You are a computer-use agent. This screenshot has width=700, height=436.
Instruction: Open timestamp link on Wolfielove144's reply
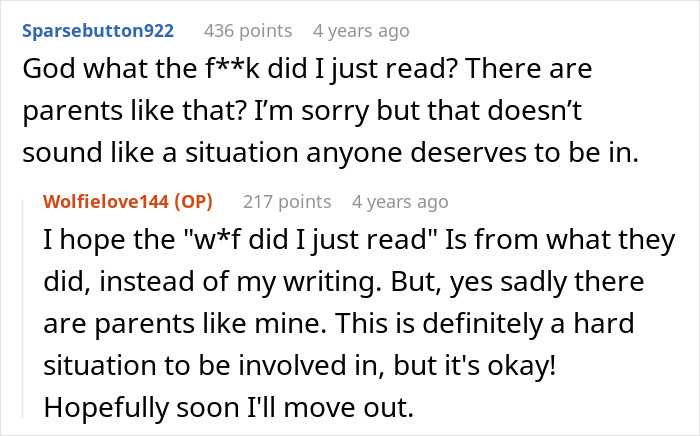coord(400,201)
